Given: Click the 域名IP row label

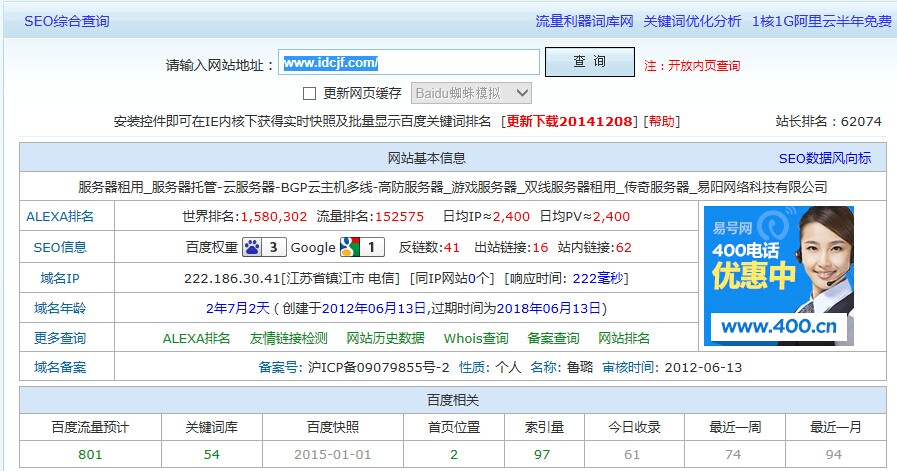Looking at the screenshot, I should point(60,278).
